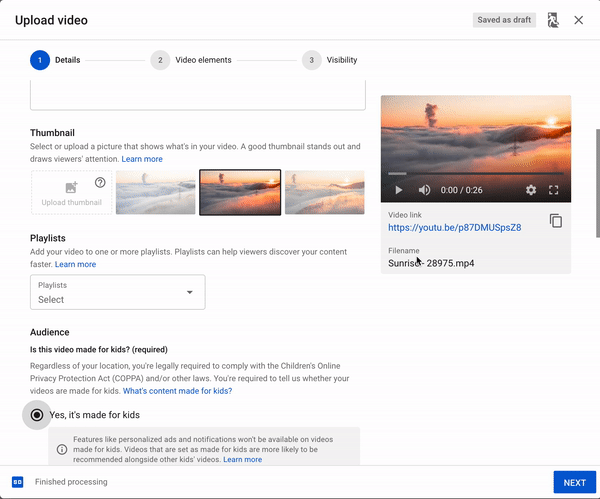This screenshot has width=600, height=499.
Task: Open What's content made for kids link
Action: (x=178, y=391)
